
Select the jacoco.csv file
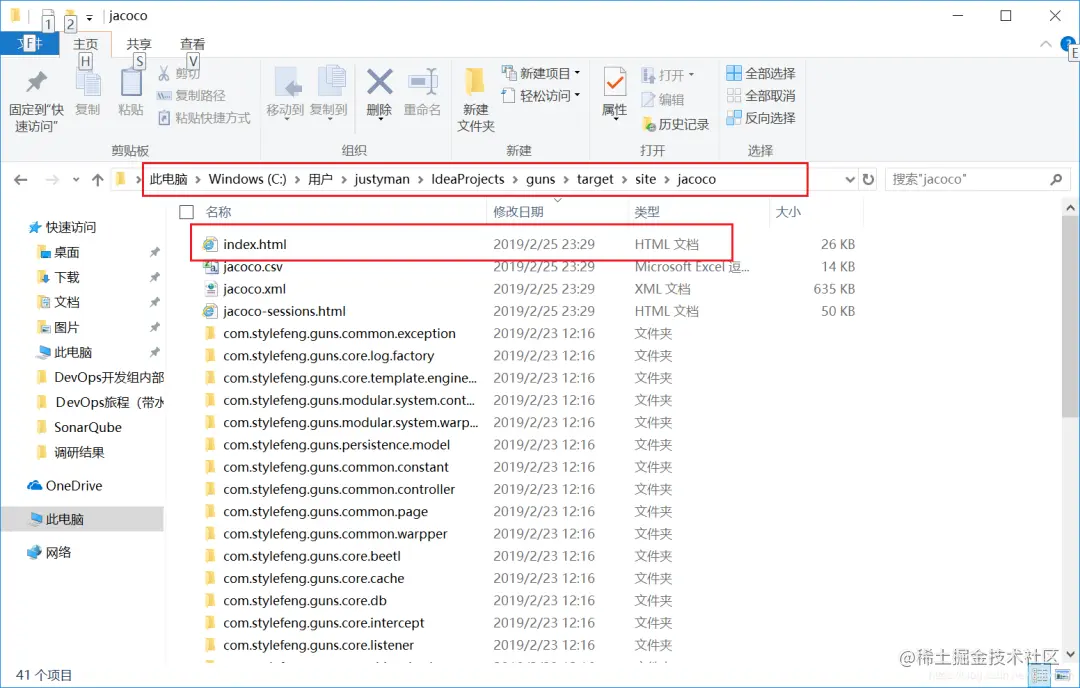coord(253,267)
